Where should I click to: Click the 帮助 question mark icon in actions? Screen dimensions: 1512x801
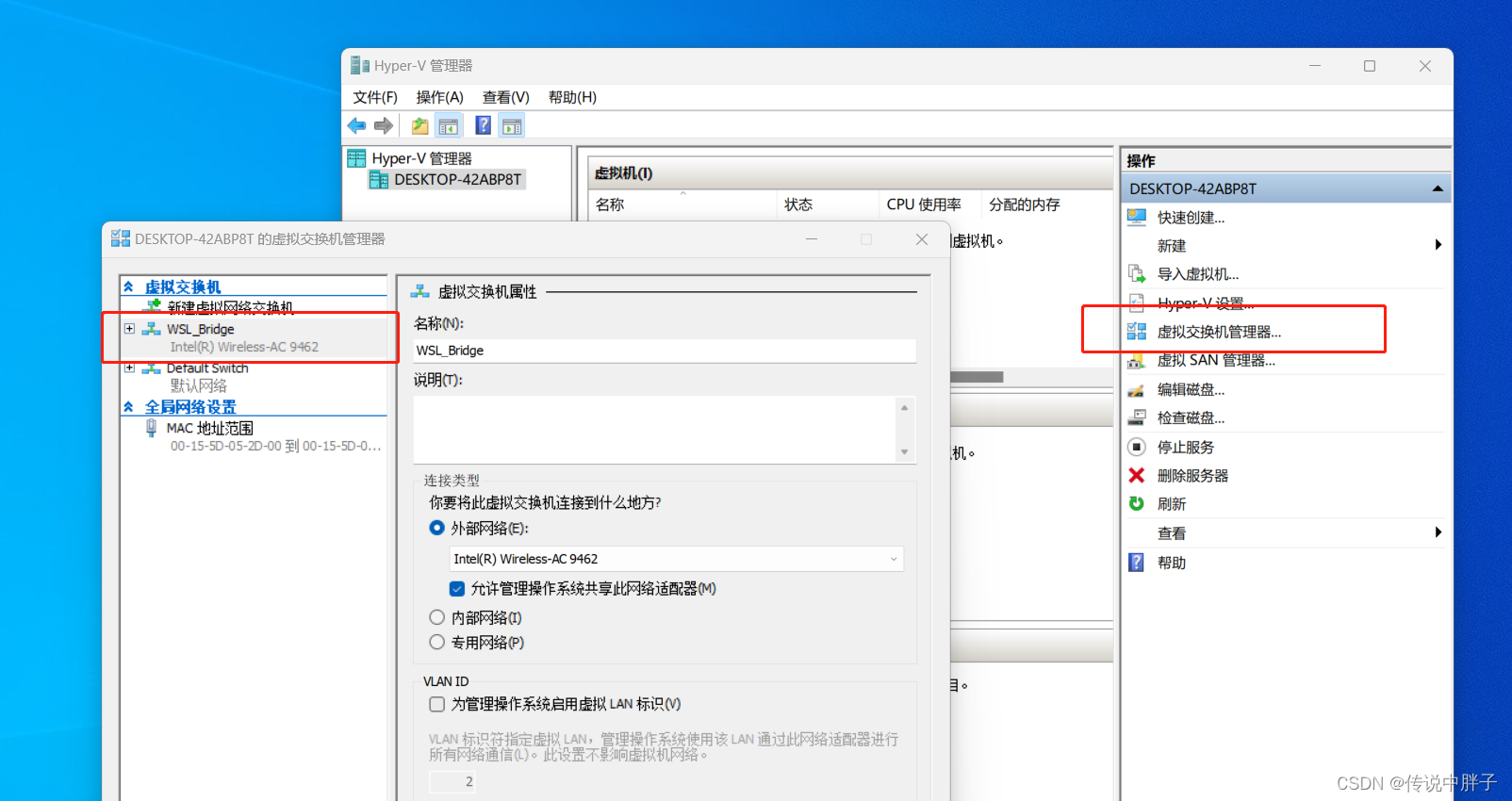coord(1137,563)
